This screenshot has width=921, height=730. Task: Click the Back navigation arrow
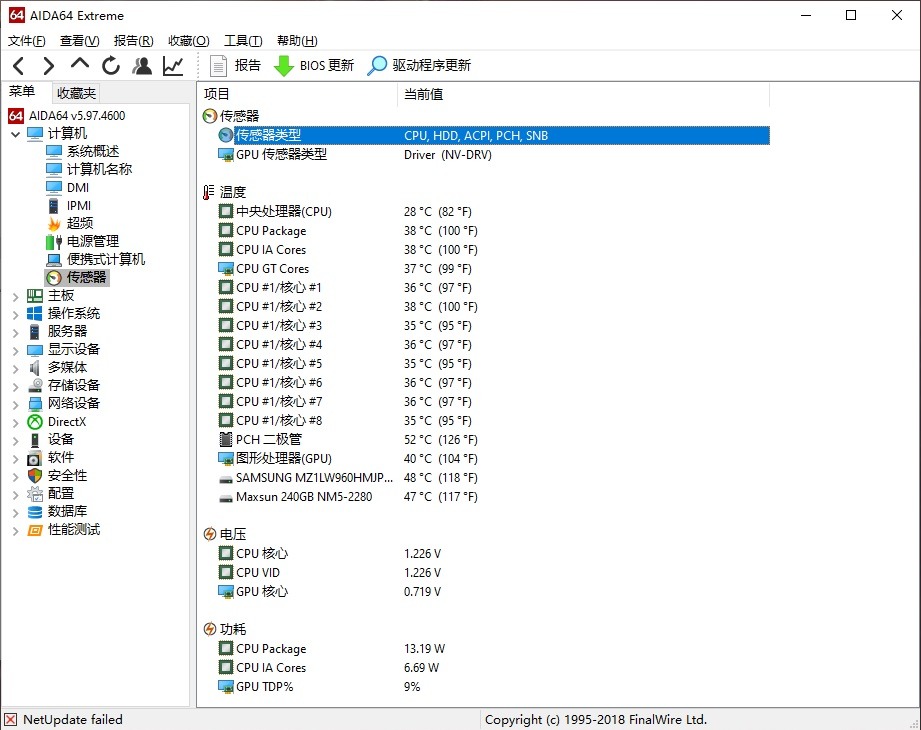[18, 65]
